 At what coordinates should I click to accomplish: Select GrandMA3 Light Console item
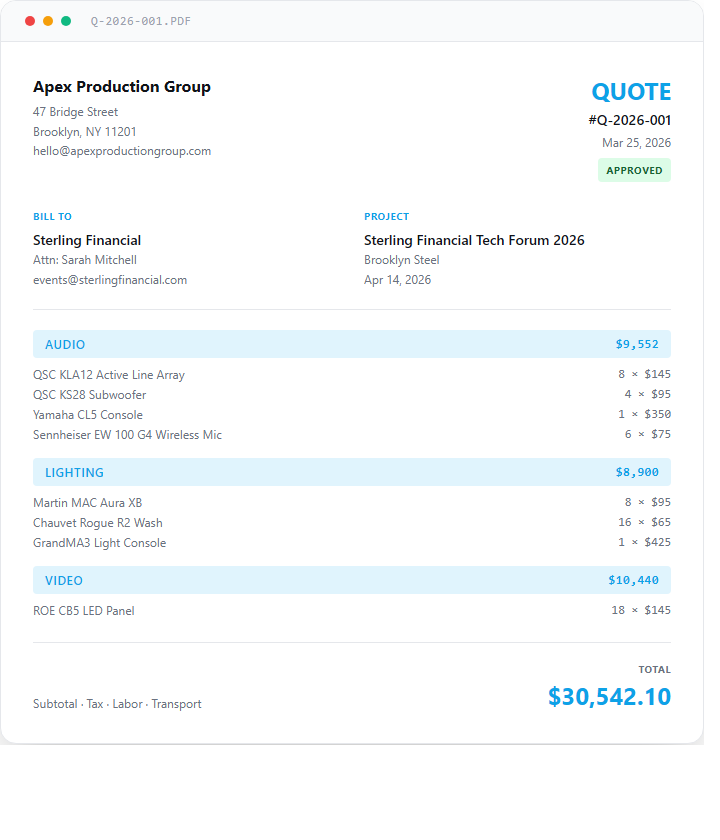[100, 543]
